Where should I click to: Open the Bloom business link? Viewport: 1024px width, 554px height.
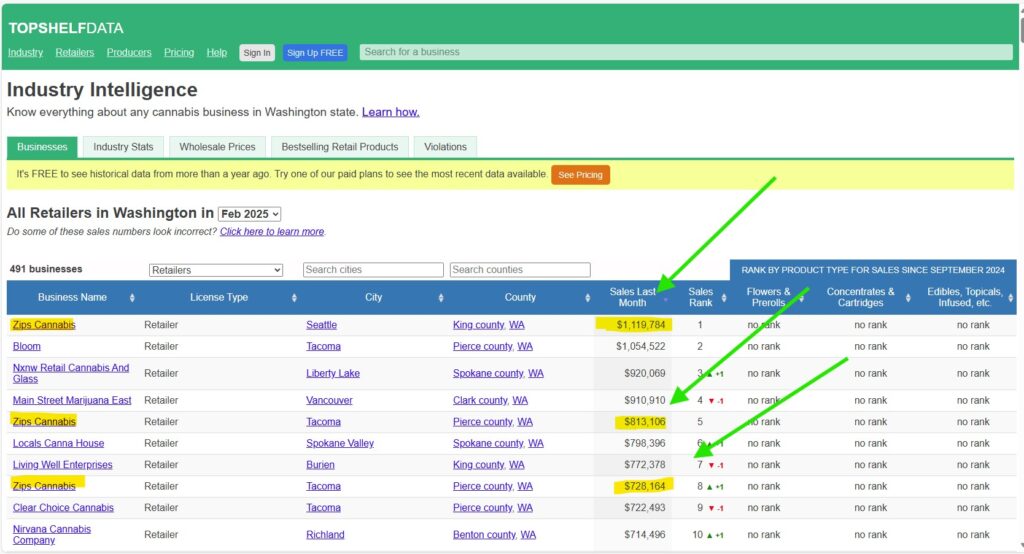27,346
